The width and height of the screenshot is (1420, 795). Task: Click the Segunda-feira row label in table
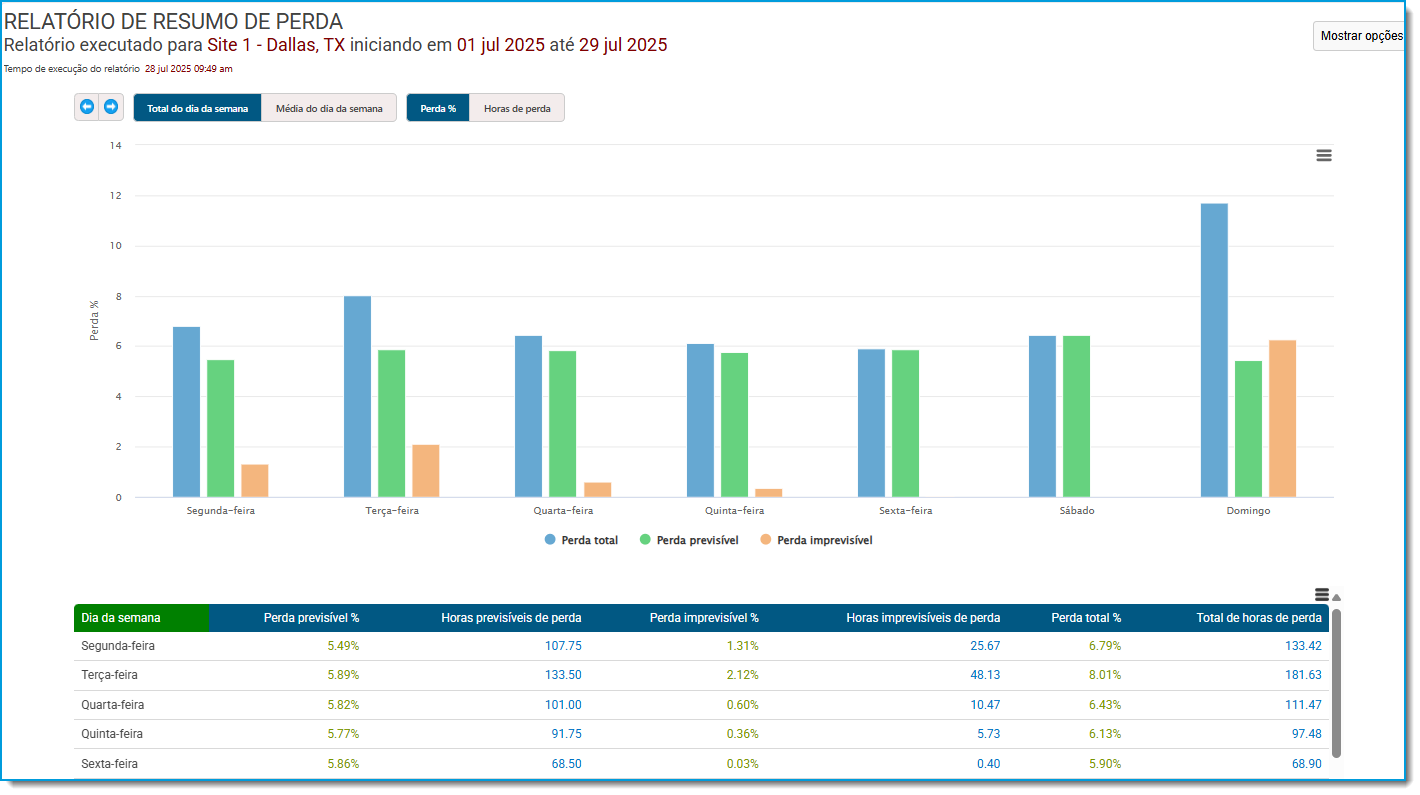pyautogui.click(x=118, y=646)
